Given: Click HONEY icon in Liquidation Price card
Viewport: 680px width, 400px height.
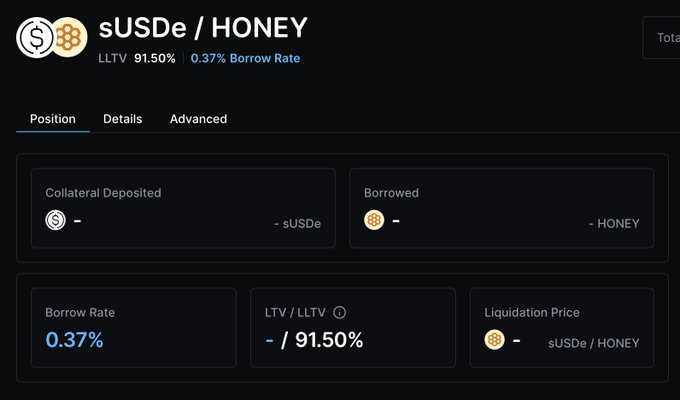Looking at the screenshot, I should (494, 340).
